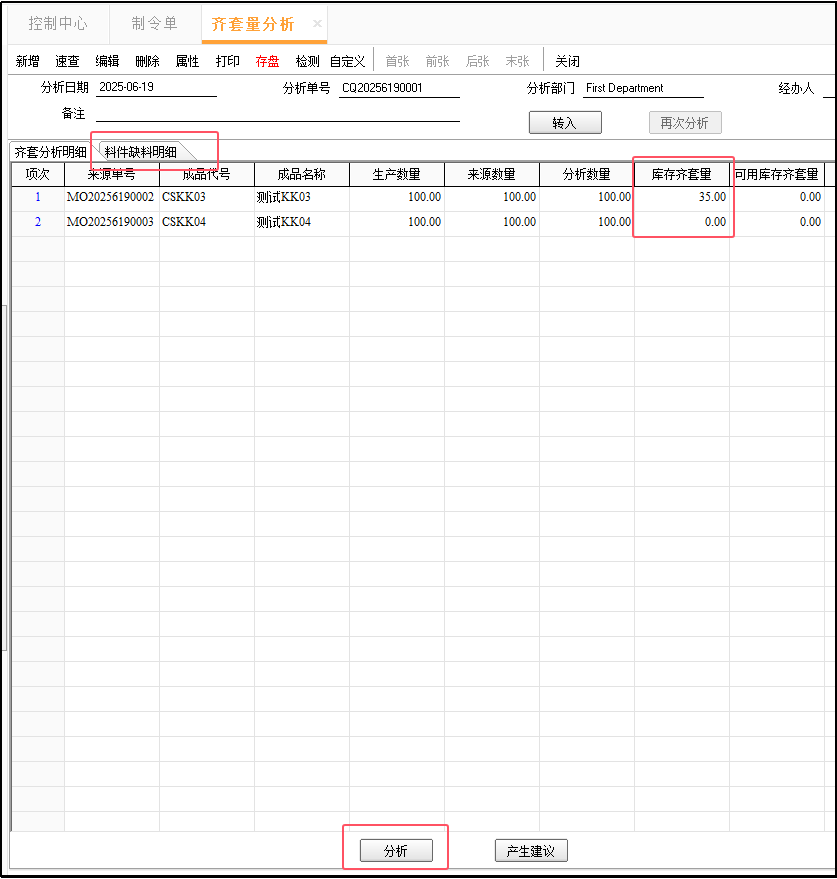The width and height of the screenshot is (837, 879).
Task: Close the 齐套量分析 tab
Action: coord(317,24)
